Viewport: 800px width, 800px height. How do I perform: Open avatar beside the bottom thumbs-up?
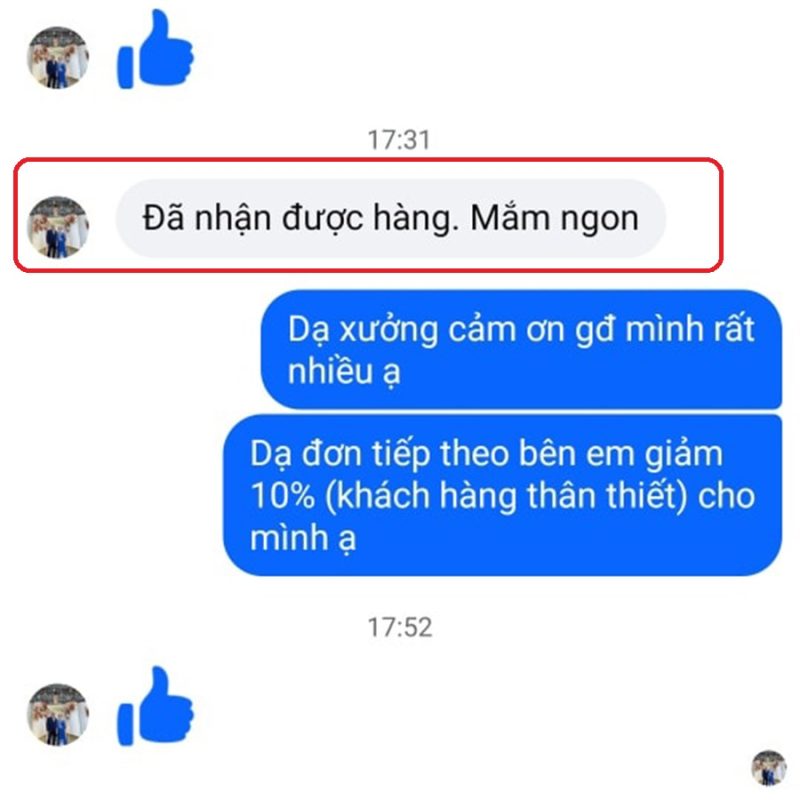tap(57, 714)
